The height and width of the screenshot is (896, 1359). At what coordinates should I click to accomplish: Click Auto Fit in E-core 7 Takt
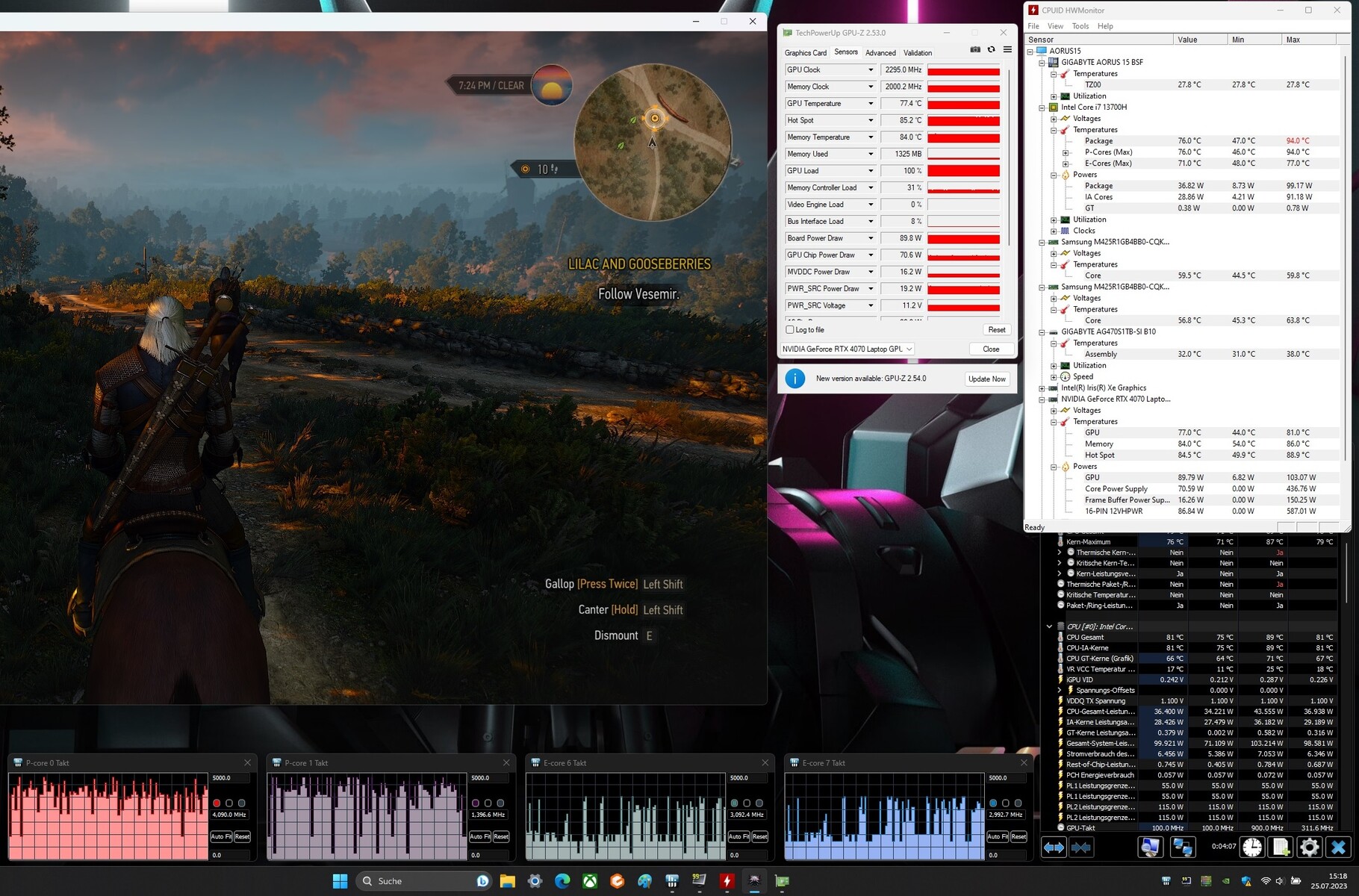998,836
